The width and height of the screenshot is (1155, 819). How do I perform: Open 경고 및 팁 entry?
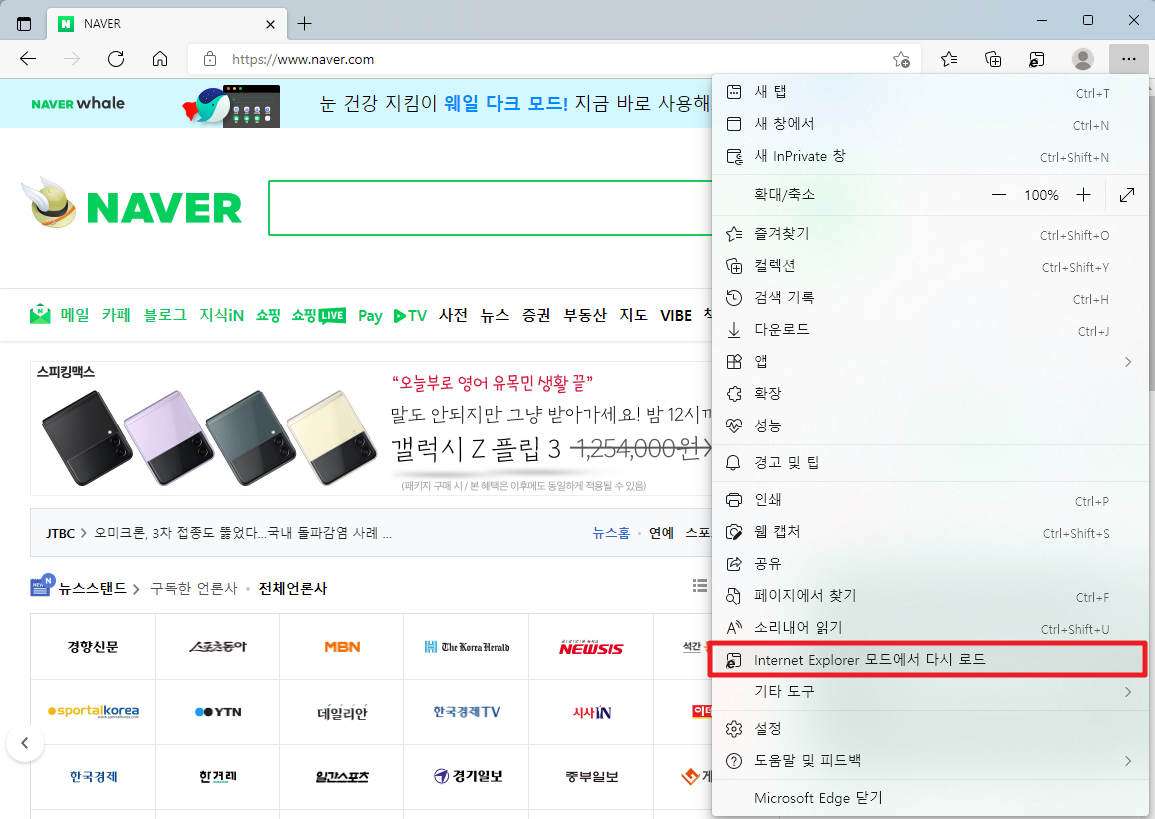[x=930, y=463]
